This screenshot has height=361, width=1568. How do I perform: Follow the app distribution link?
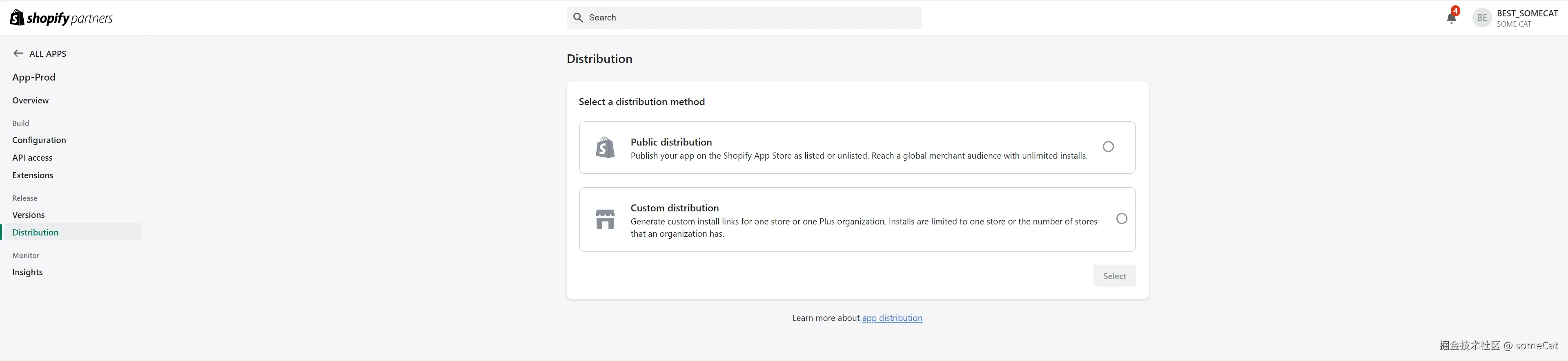892,318
